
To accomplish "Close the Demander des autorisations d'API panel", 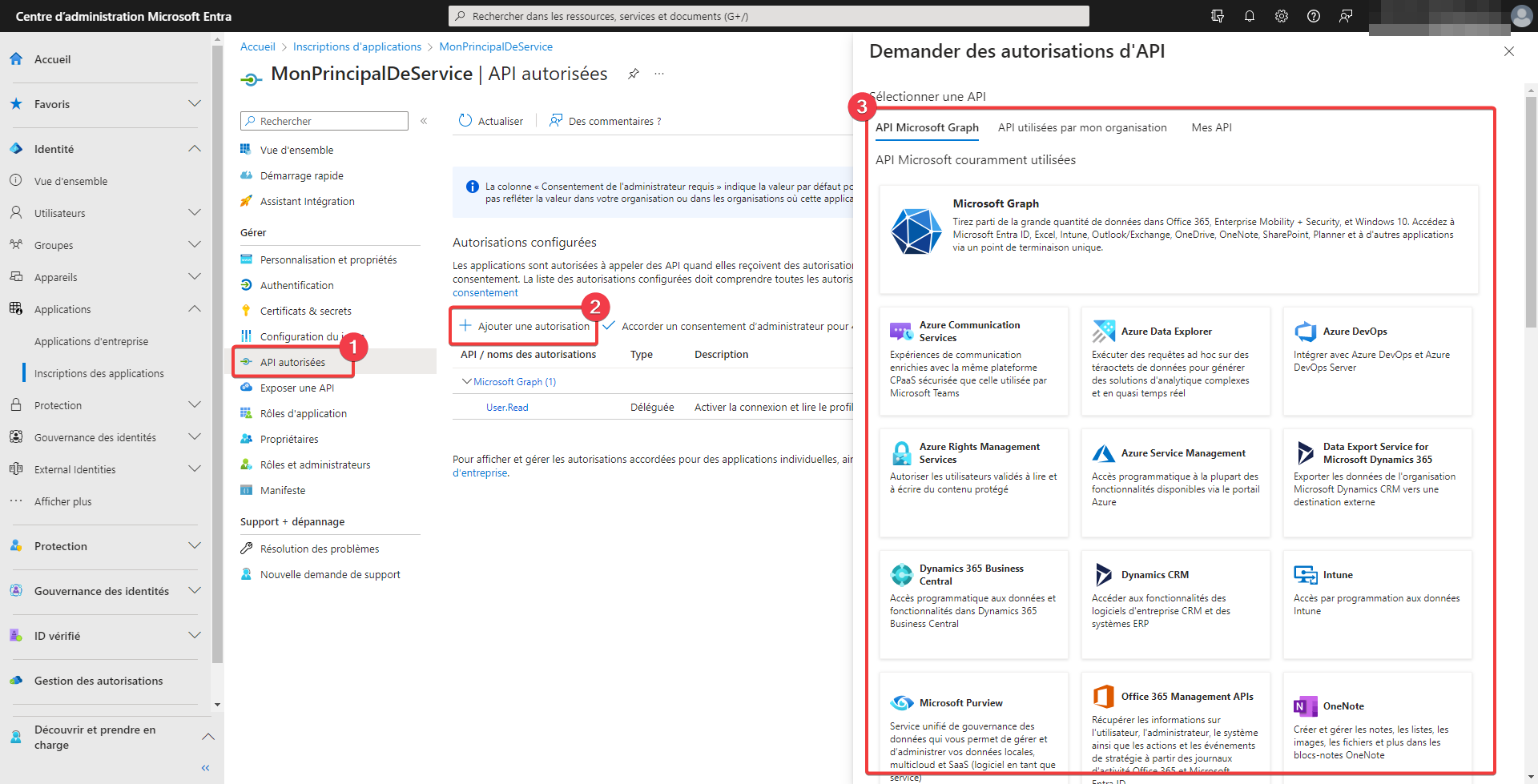I will tap(1509, 51).
